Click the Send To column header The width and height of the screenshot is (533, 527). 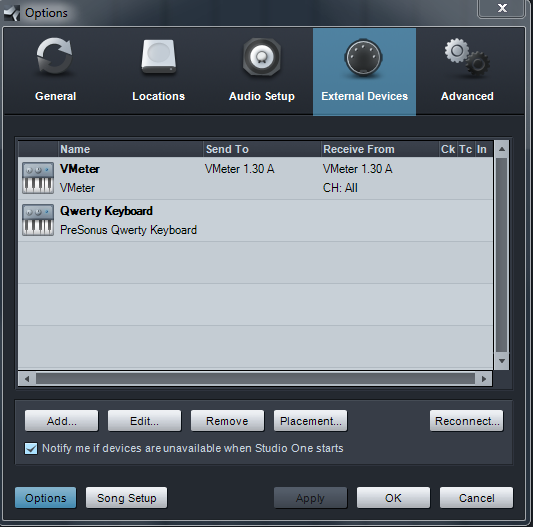tap(262, 149)
